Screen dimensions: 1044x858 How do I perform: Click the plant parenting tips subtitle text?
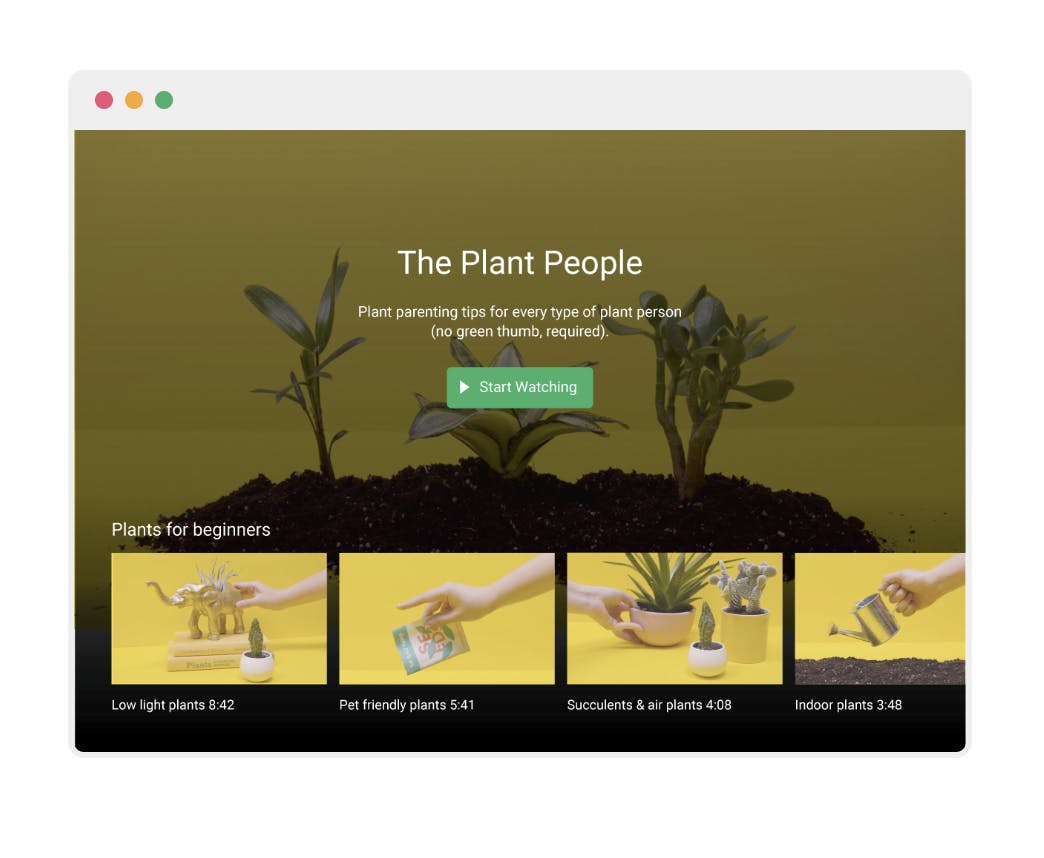[x=520, y=322]
